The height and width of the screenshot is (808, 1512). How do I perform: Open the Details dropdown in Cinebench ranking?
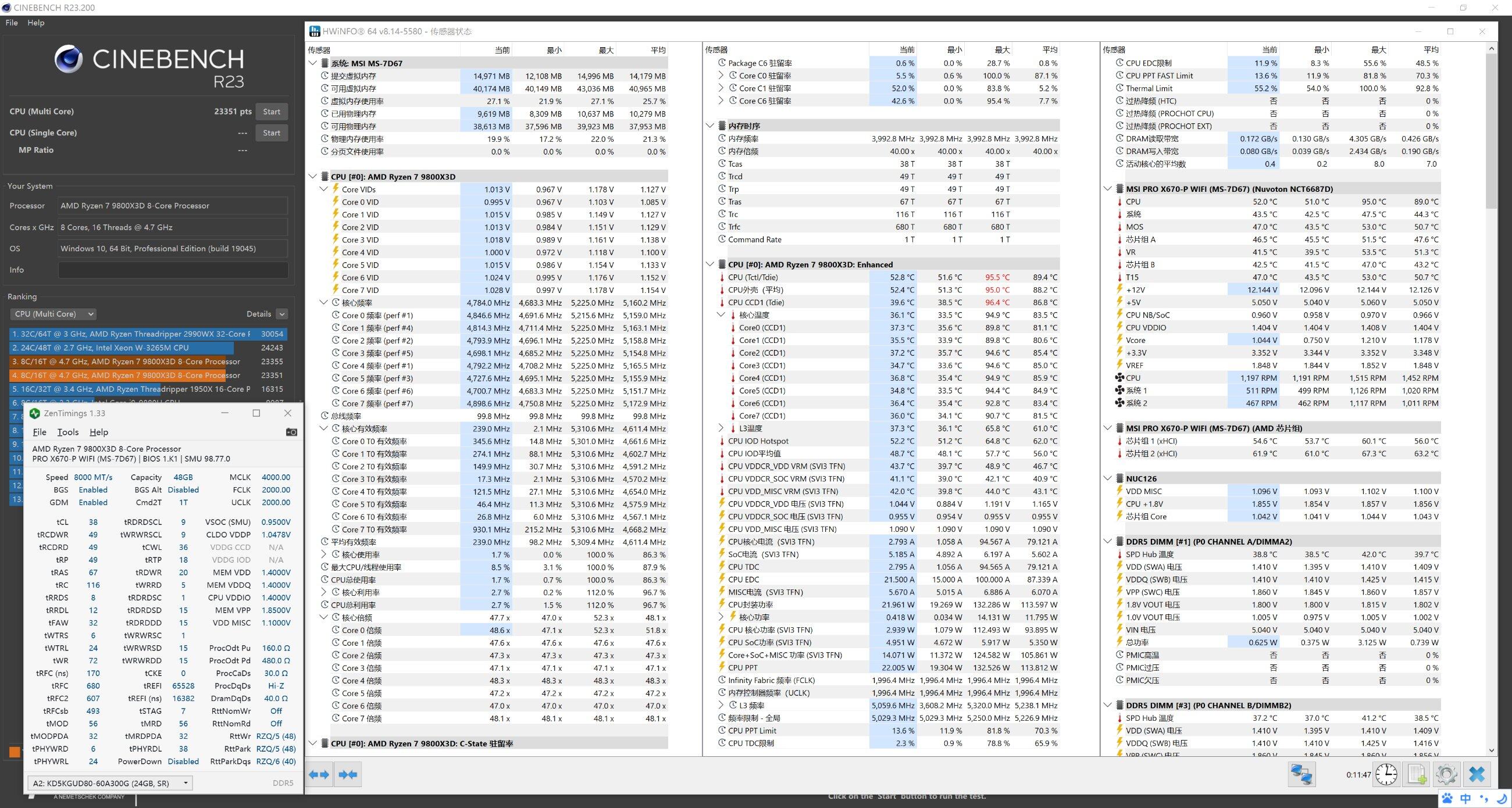(281, 314)
